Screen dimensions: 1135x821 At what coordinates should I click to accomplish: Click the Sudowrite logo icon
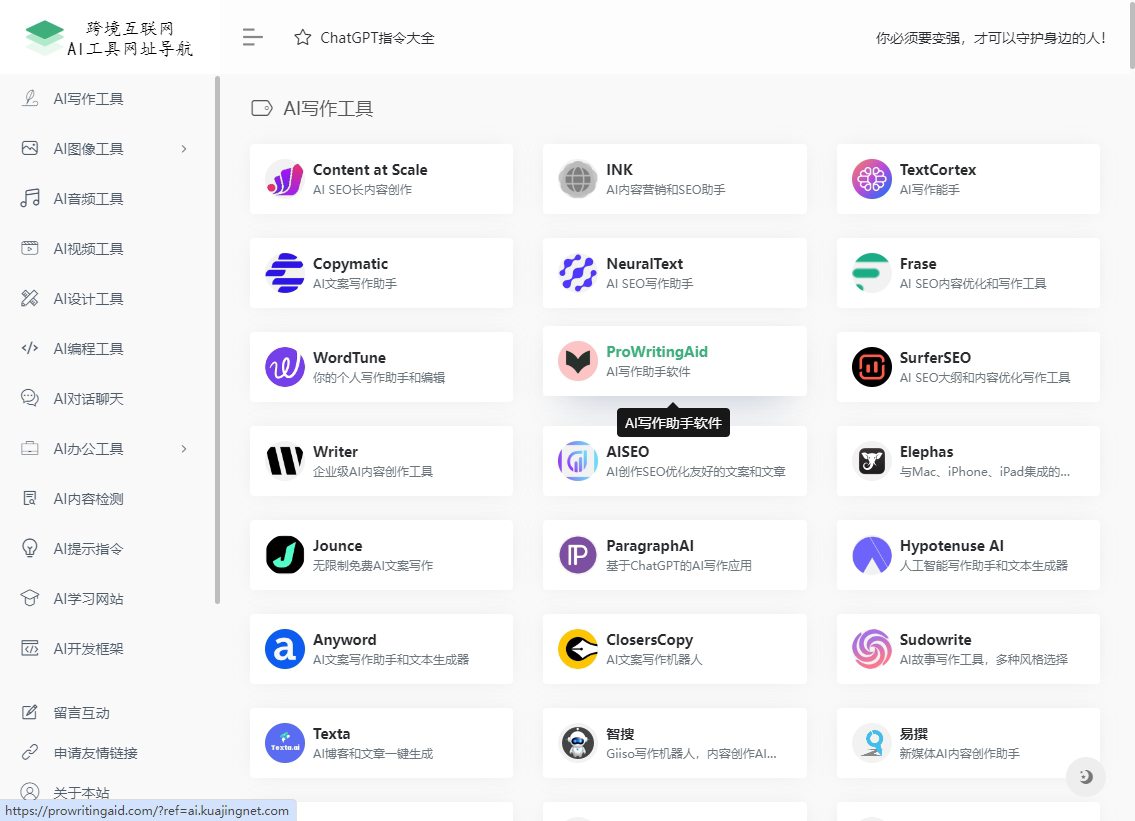[872, 649]
